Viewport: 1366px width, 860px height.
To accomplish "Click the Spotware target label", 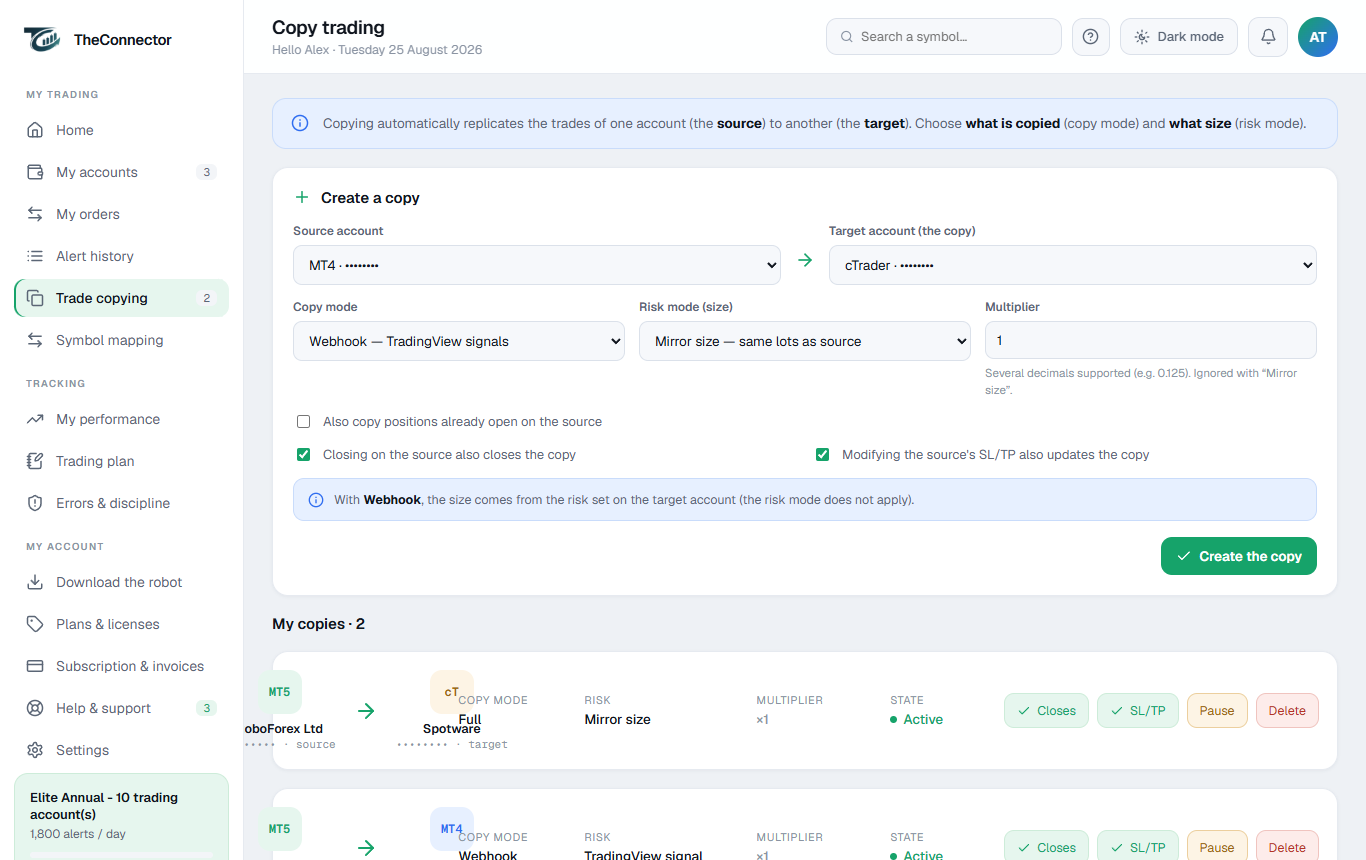I will pyautogui.click(x=452, y=729).
